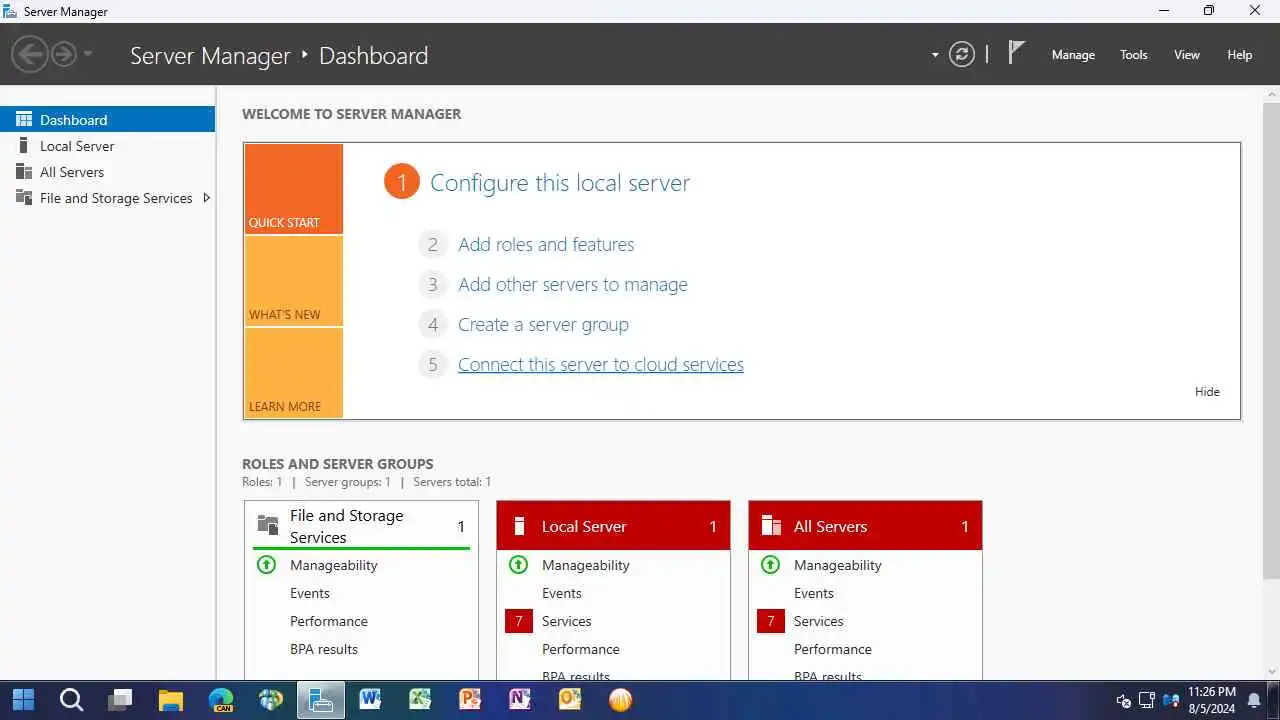
Task: Select All Servers in the sidebar
Action: pyautogui.click(x=108, y=171)
